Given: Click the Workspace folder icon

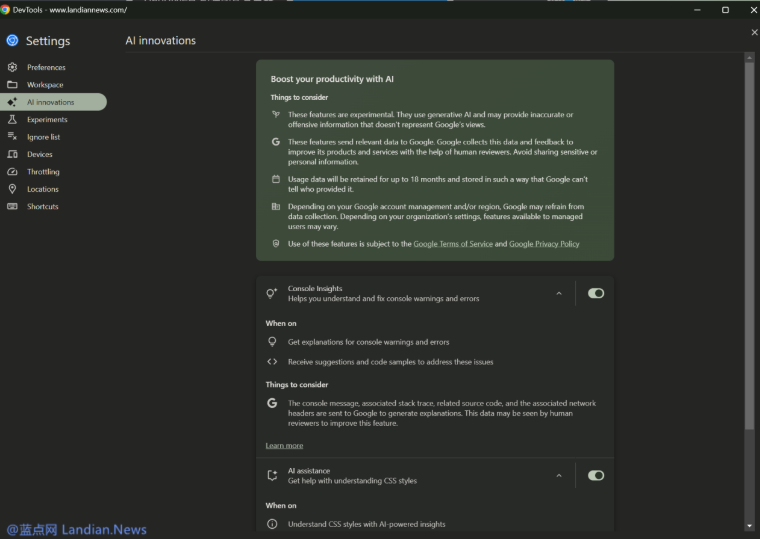Looking at the screenshot, I should pos(12,85).
